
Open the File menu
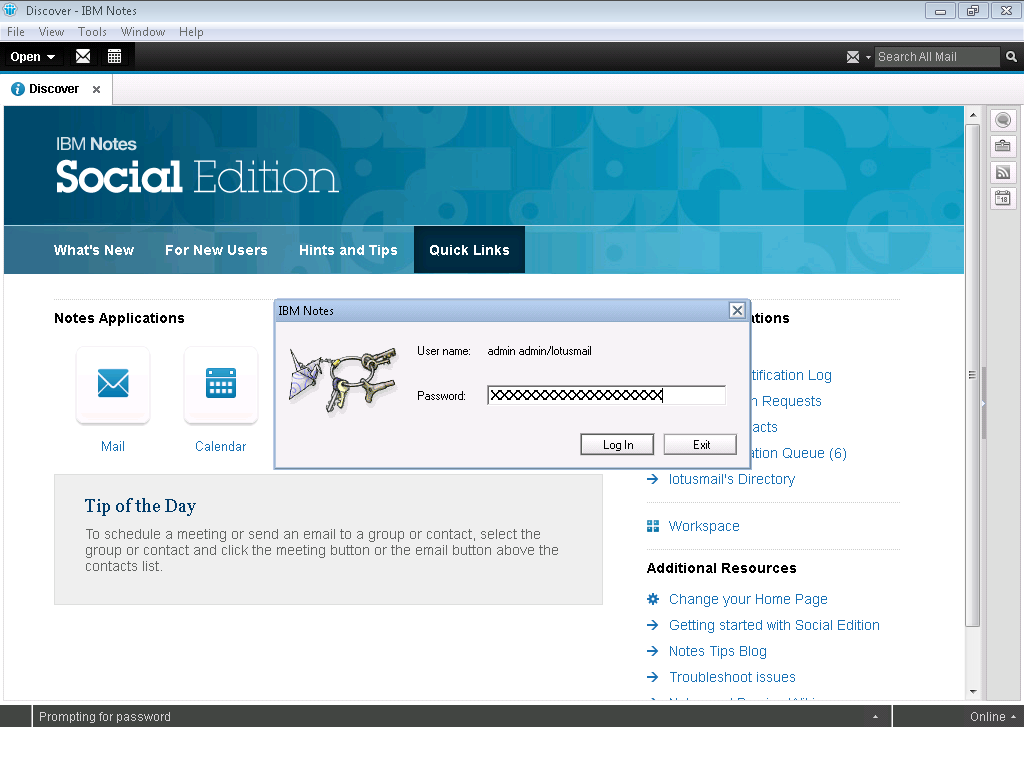[x=16, y=32]
